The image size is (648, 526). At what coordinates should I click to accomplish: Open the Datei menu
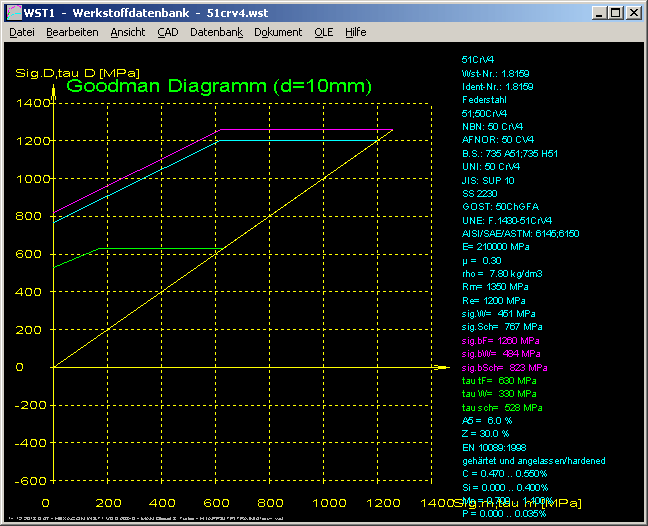click(x=21, y=32)
